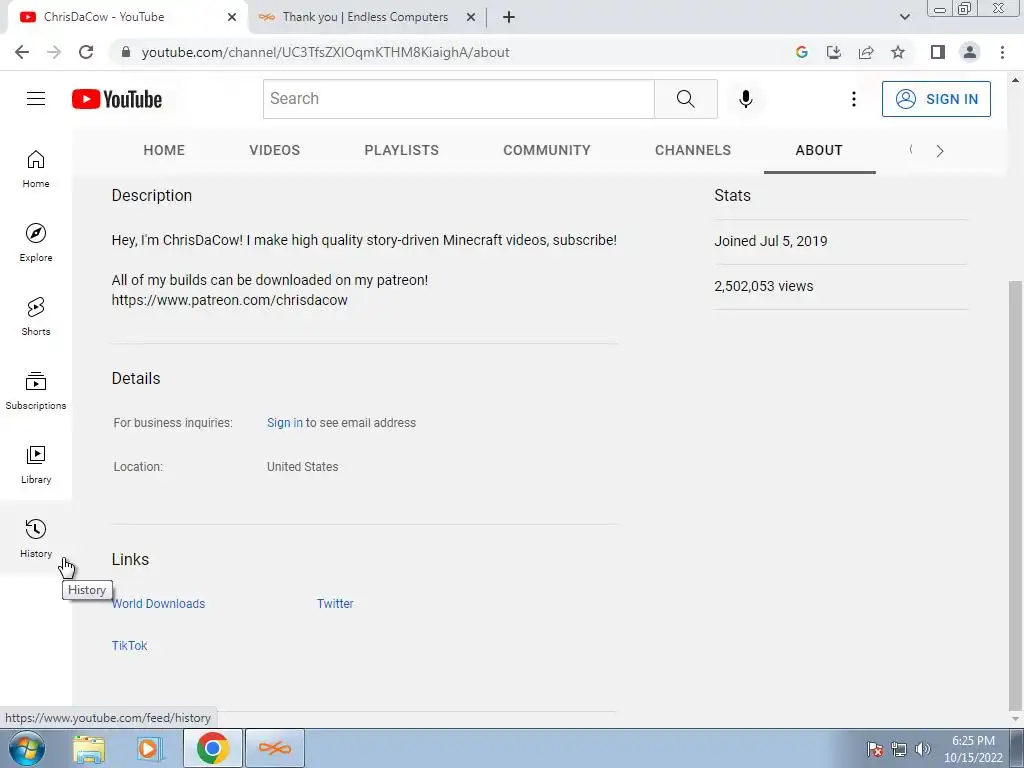The width and height of the screenshot is (1024, 768).
Task: Switch to the COMMUNITY channel tab
Action: coord(547,150)
